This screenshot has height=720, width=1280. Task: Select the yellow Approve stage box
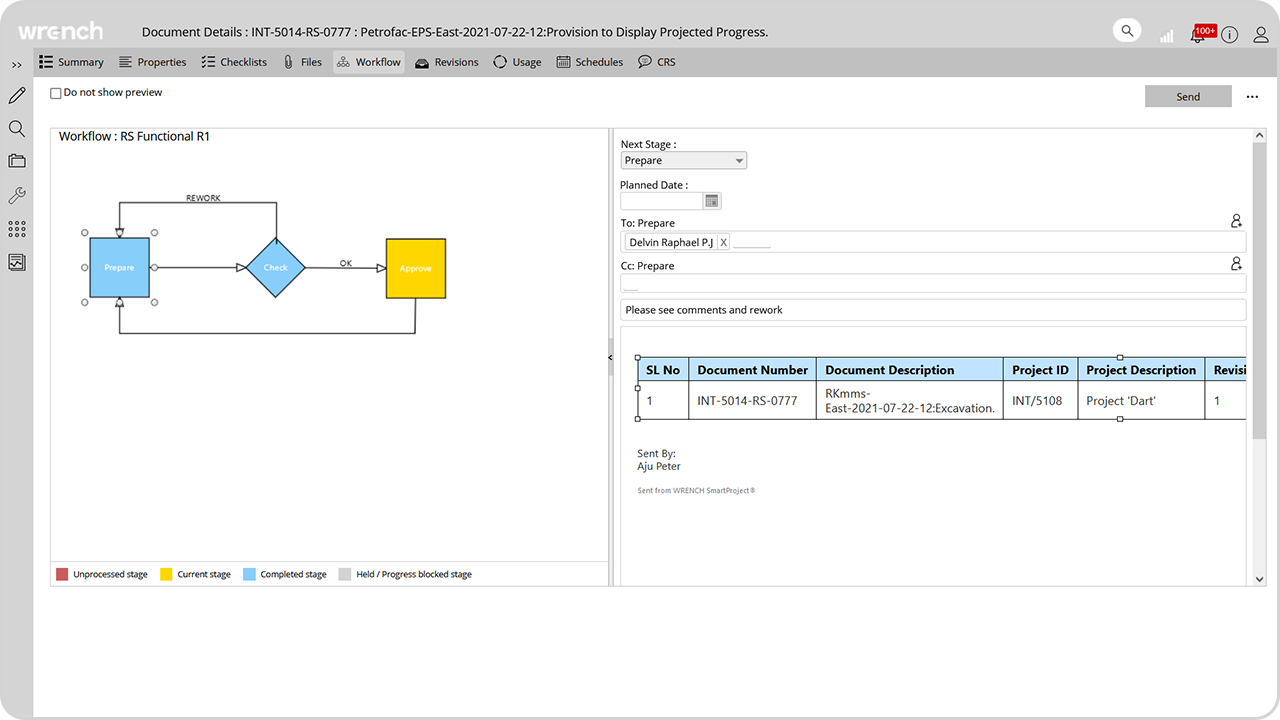pyautogui.click(x=416, y=268)
